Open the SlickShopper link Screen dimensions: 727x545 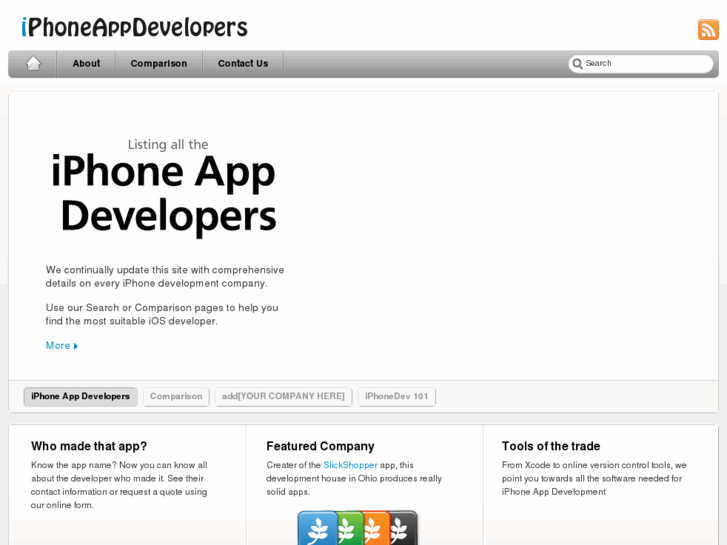coord(351,465)
